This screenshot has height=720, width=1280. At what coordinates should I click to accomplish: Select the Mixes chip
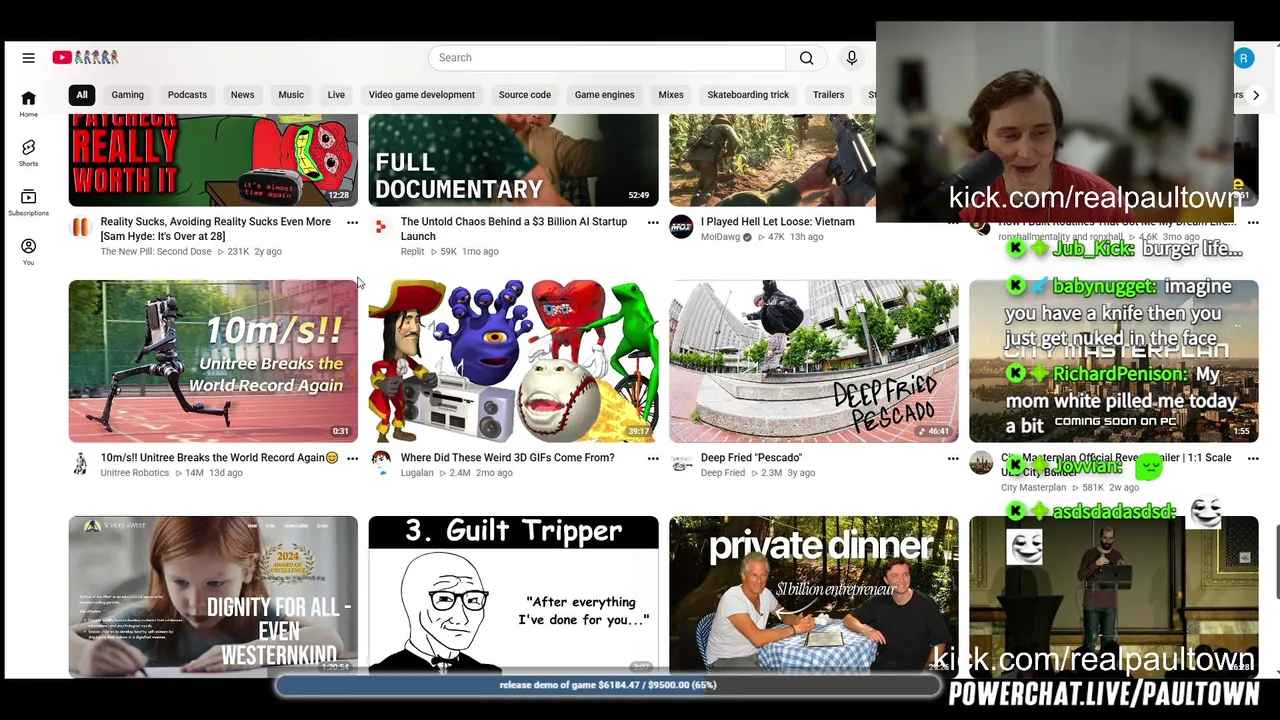[x=671, y=95]
